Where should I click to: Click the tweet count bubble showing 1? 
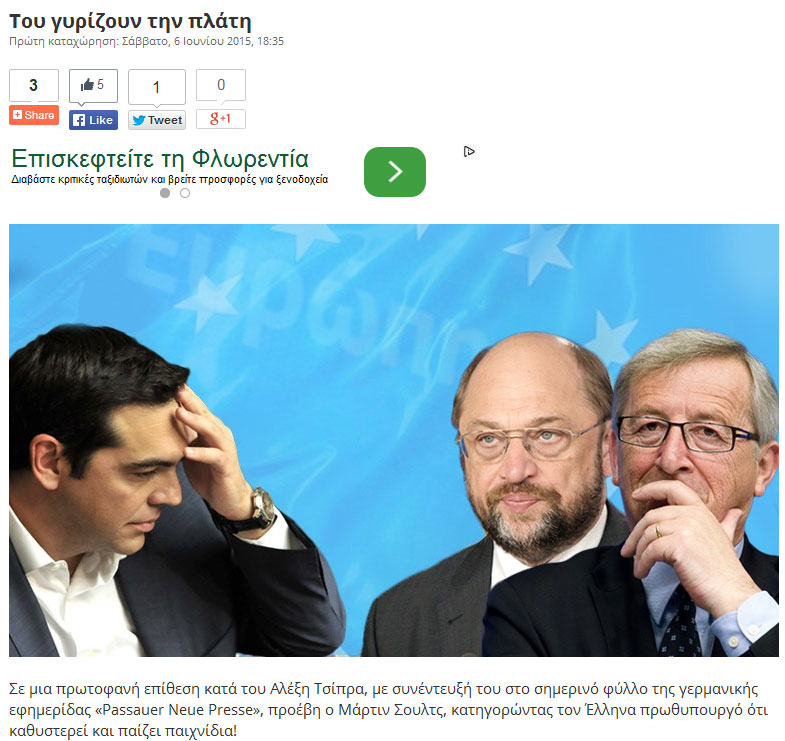157,87
